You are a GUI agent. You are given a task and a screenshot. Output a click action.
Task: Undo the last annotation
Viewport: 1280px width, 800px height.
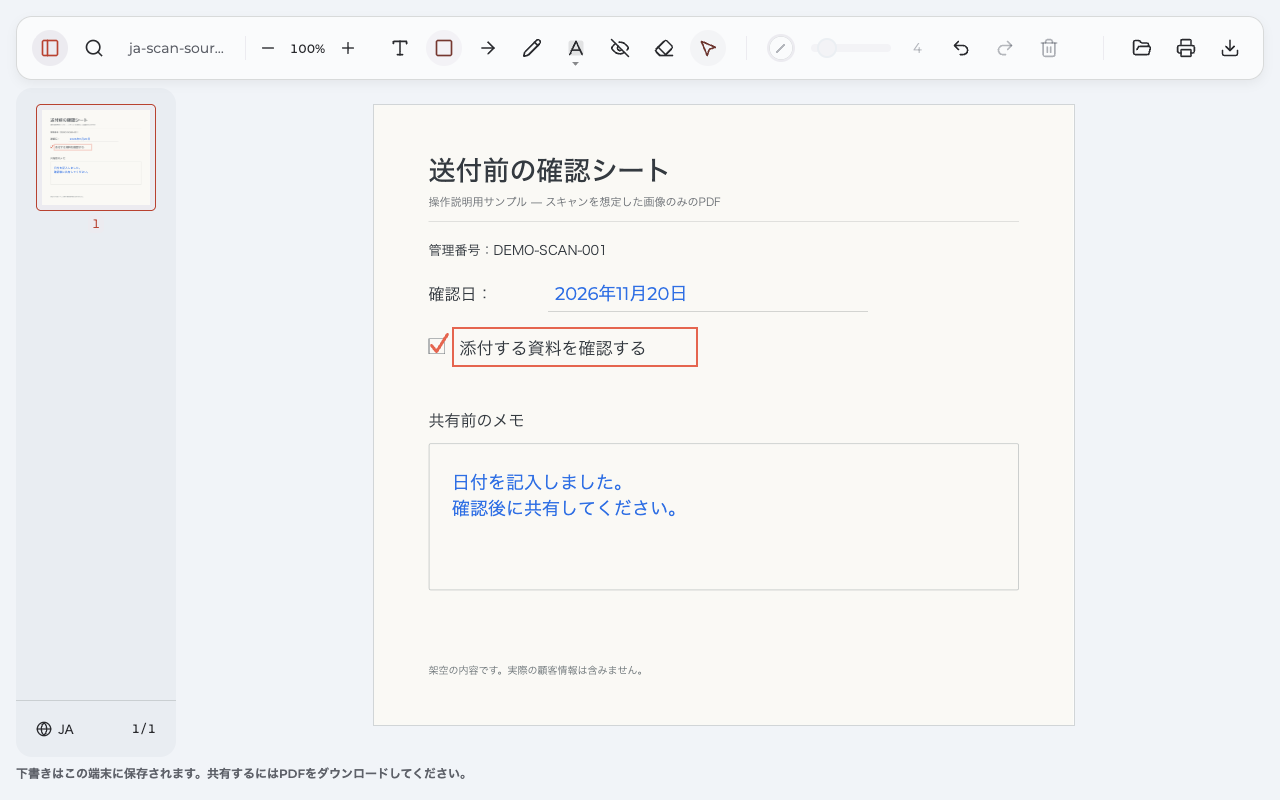tap(961, 48)
